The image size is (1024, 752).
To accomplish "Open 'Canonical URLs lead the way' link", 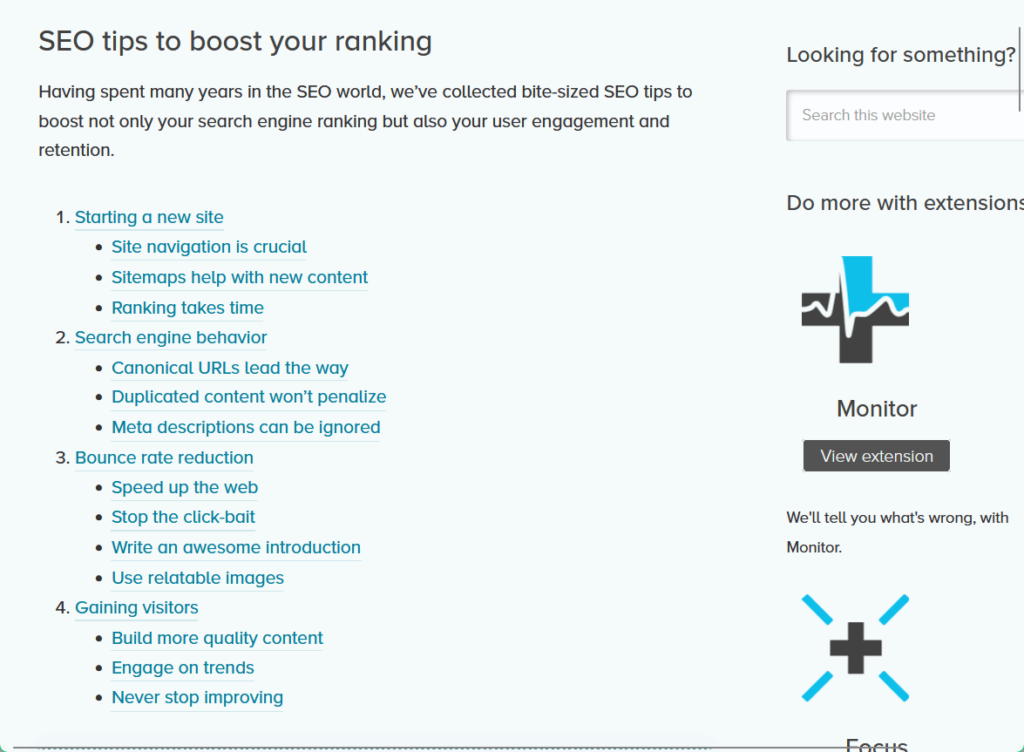I will pyautogui.click(x=230, y=368).
